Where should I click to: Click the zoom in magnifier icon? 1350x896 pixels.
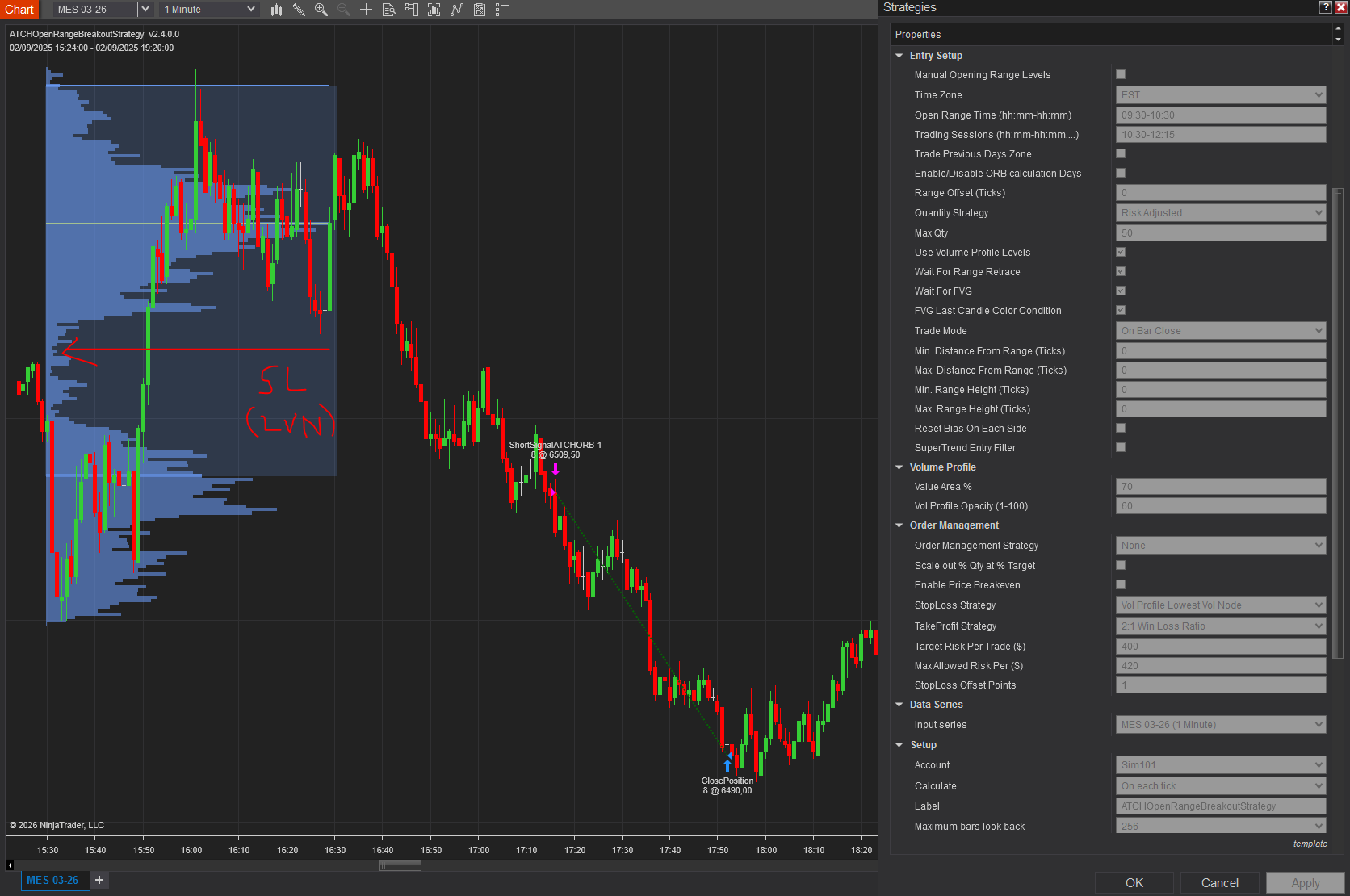(321, 10)
